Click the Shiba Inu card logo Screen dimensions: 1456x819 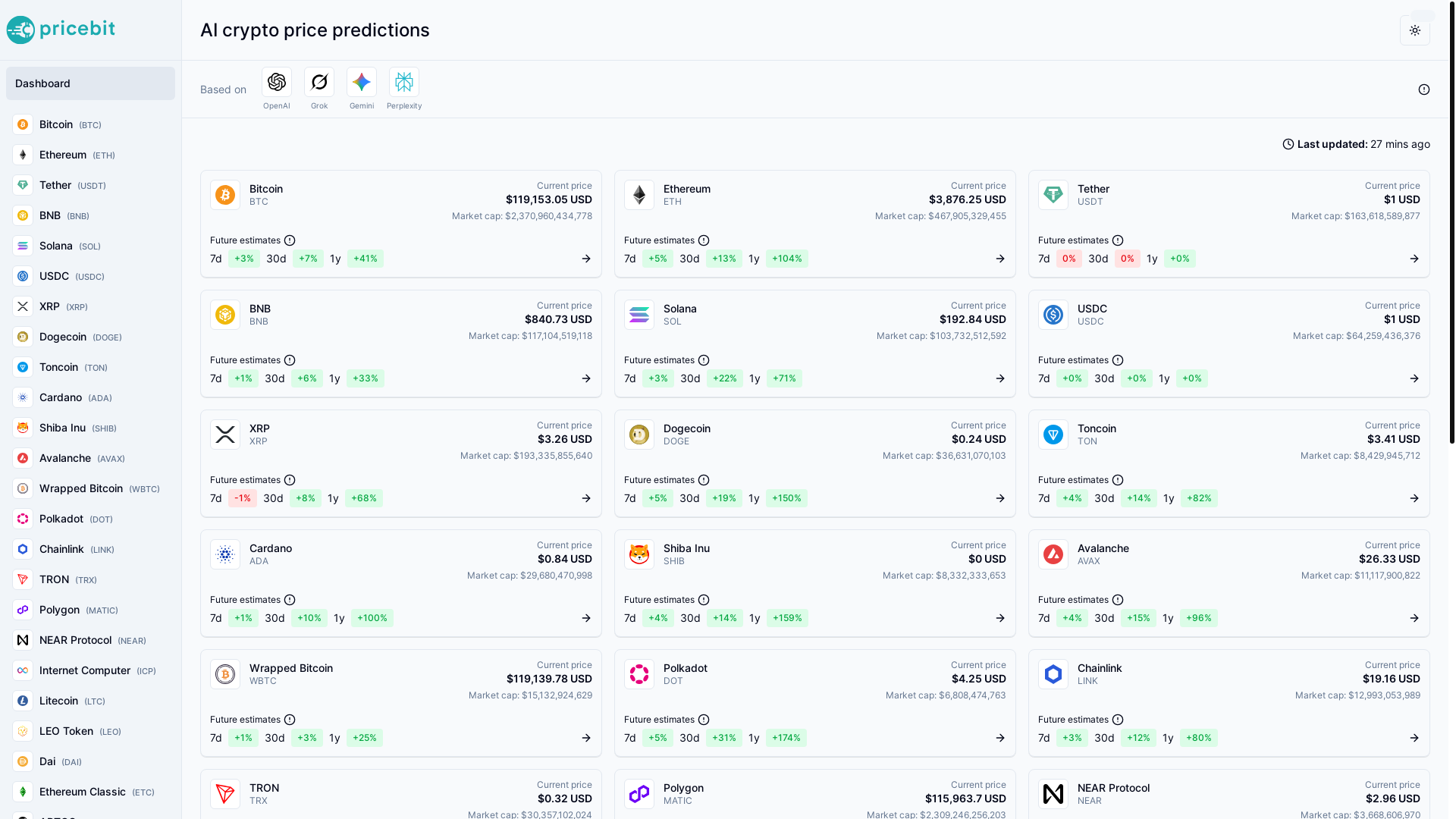tap(639, 554)
